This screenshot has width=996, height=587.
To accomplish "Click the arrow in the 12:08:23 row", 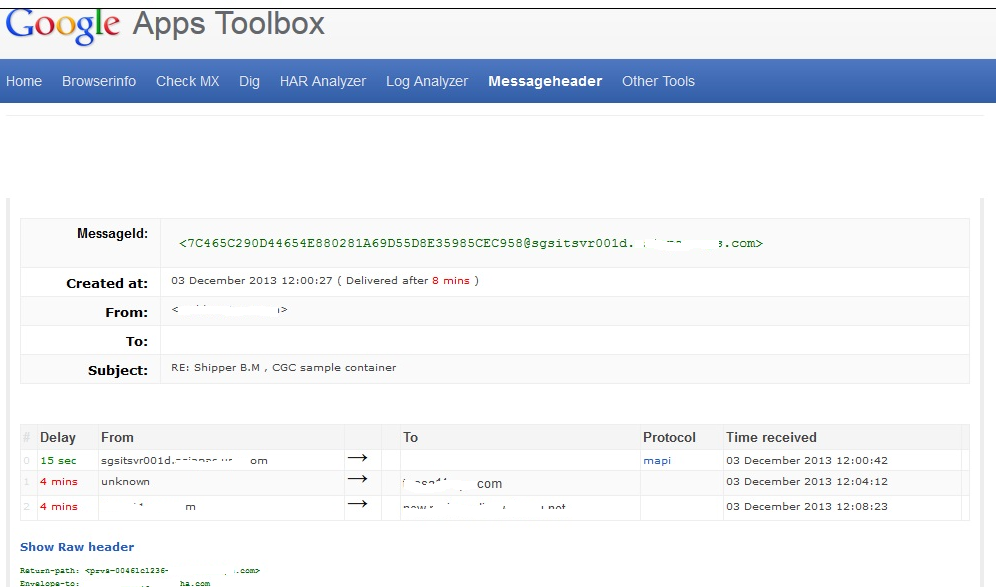I will click(358, 503).
